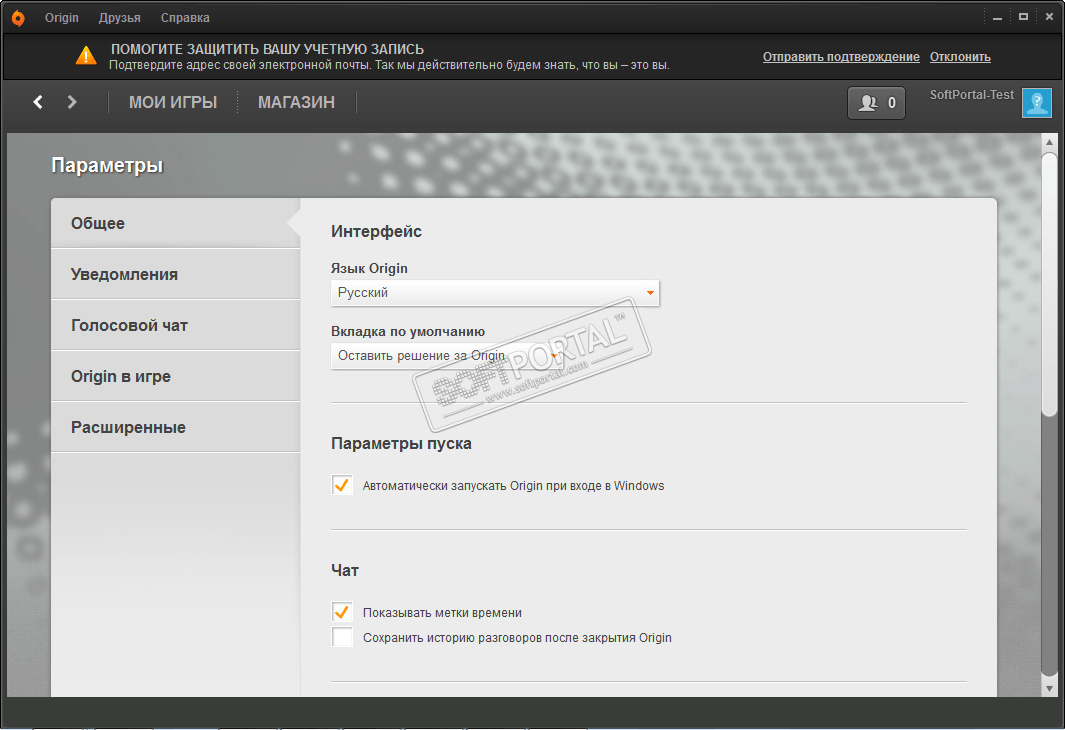
Task: Open the Origin menu
Action: tap(62, 18)
